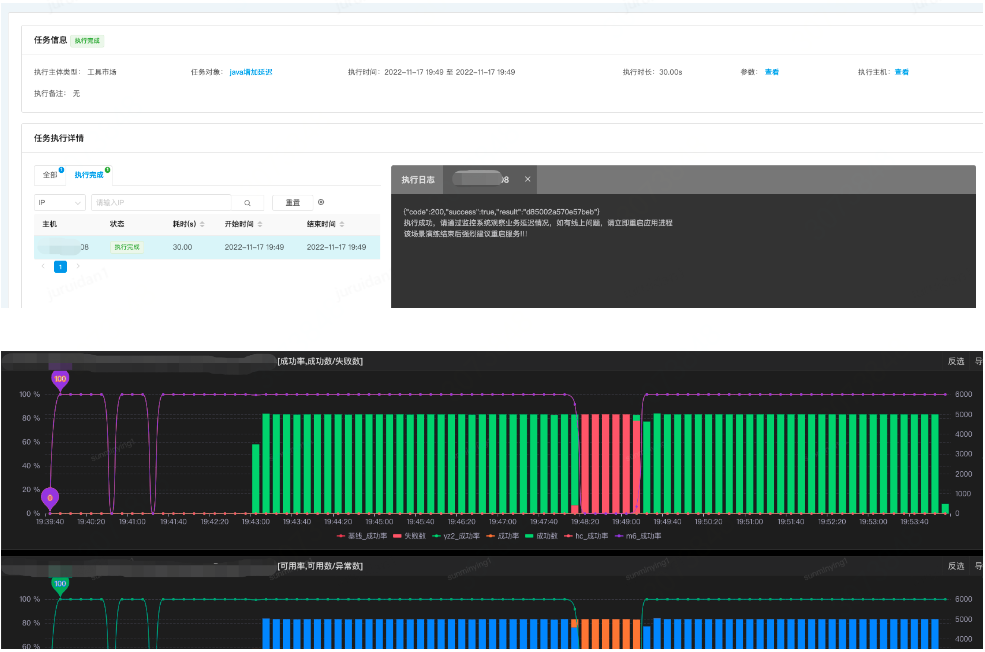The width and height of the screenshot is (985, 652).
Task: Switch to the 全部 tab
Action: click(x=50, y=175)
